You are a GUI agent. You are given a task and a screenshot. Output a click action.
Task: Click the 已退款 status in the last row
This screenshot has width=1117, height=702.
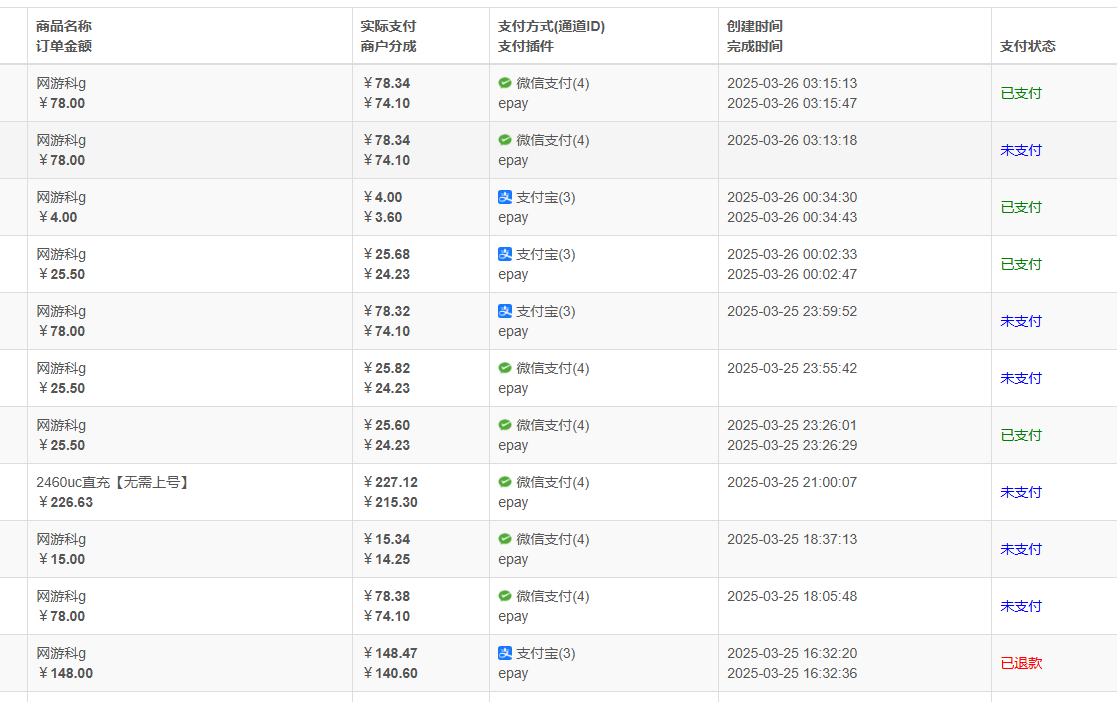pos(1021,664)
